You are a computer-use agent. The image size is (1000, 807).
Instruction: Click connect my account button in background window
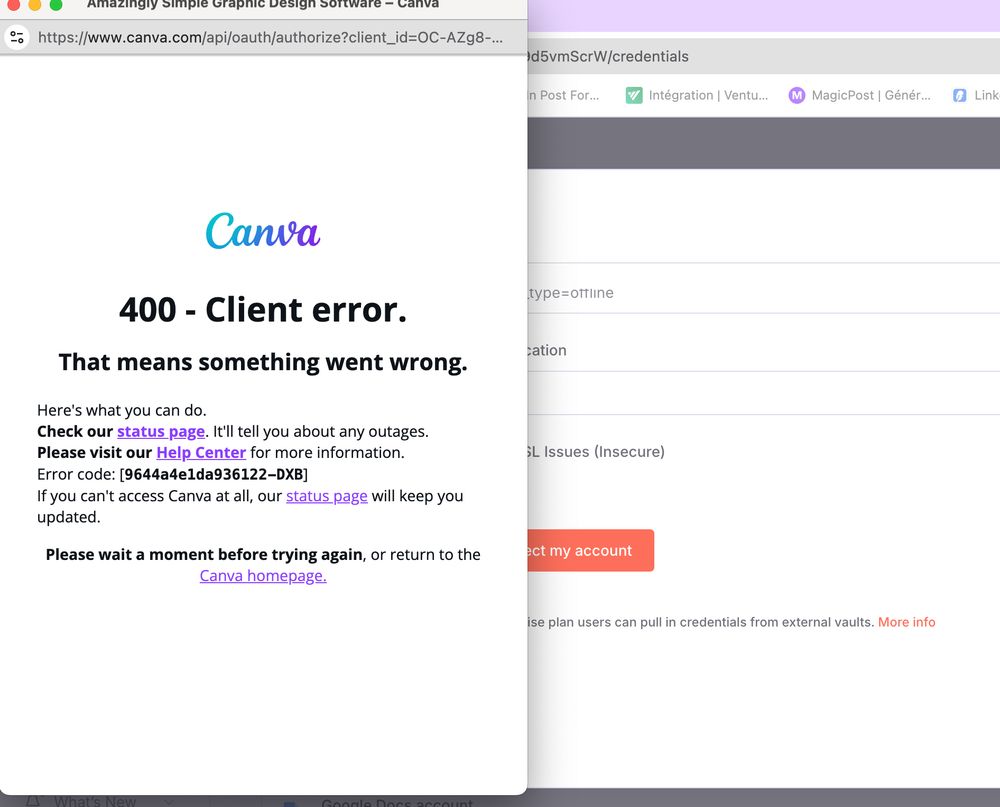click(591, 551)
